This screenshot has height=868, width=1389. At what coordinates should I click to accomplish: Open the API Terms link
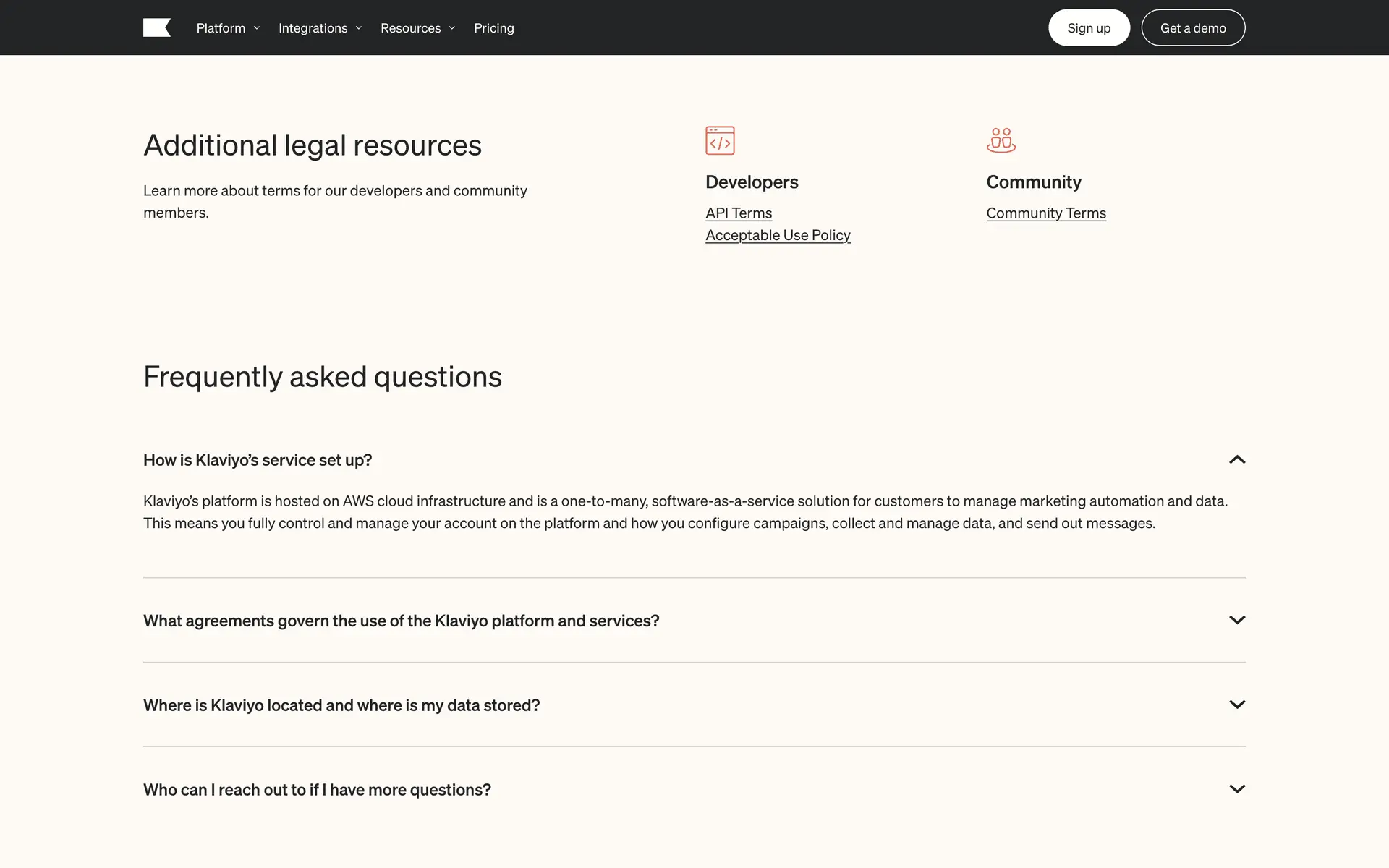[739, 213]
